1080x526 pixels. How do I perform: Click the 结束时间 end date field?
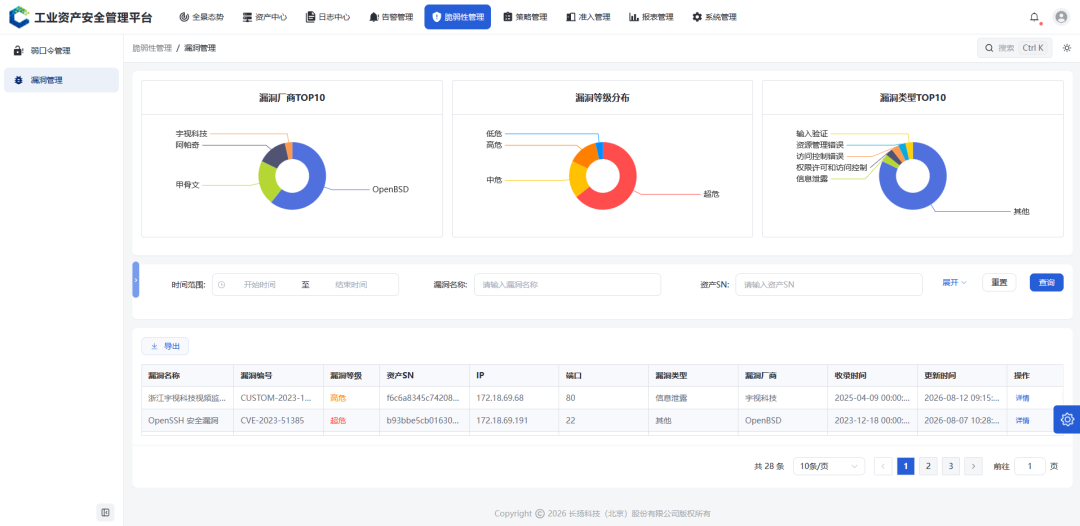click(351, 284)
